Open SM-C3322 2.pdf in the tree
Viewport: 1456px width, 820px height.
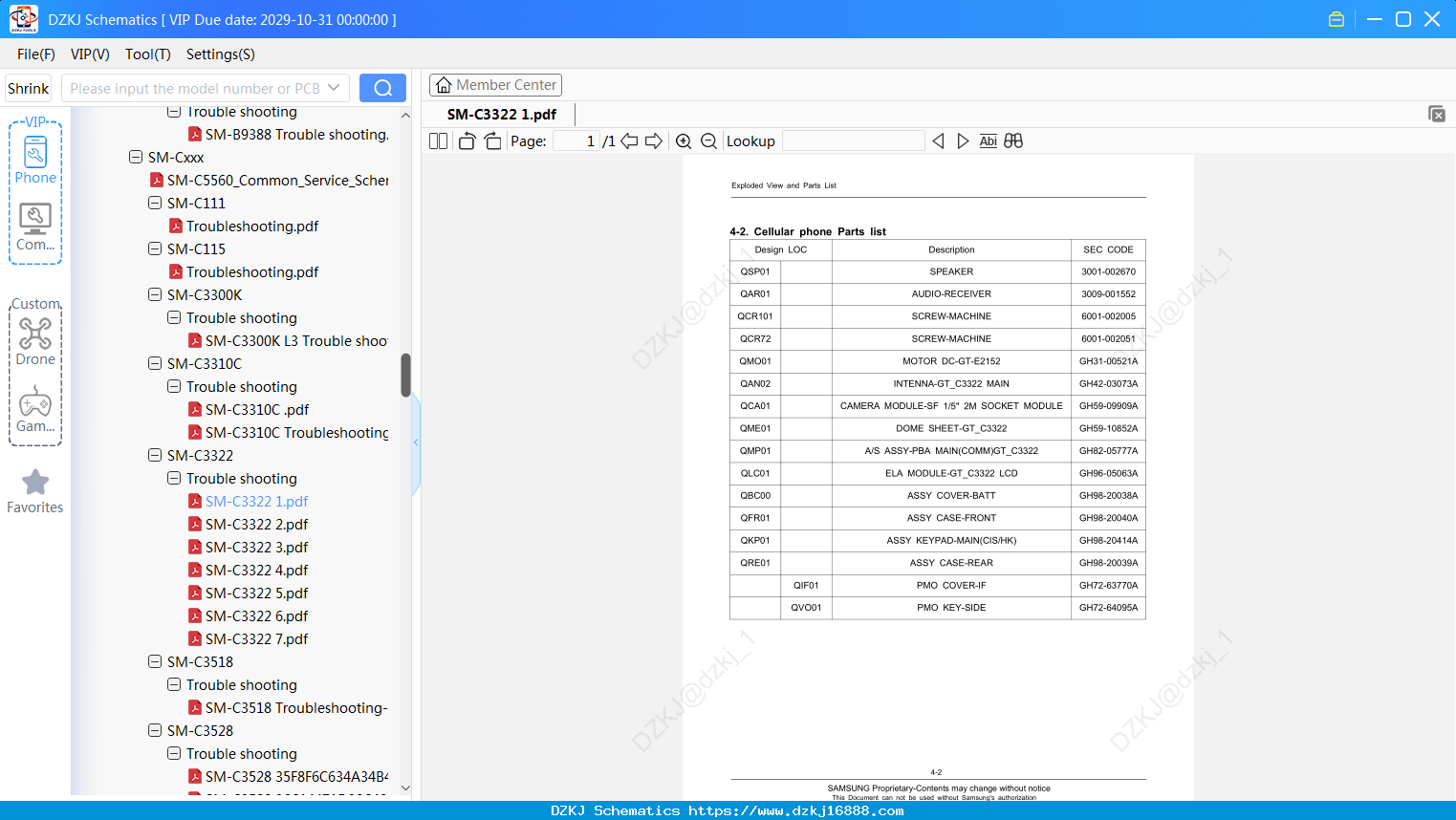(256, 525)
